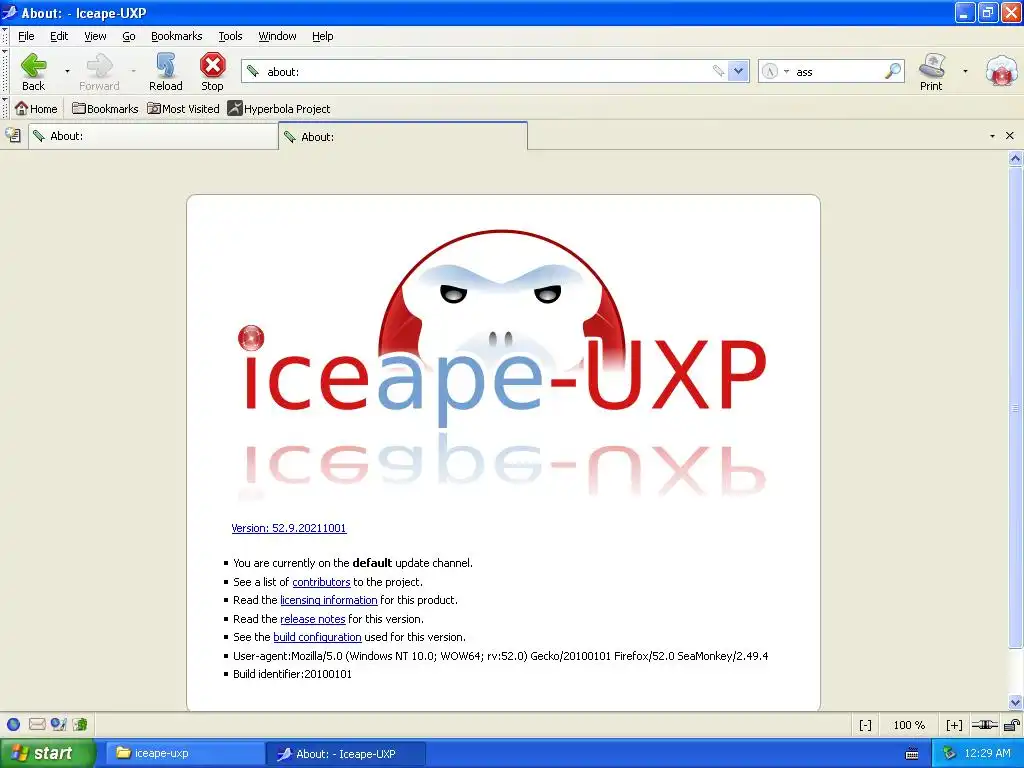Zoom out with the [-] button
The width and height of the screenshot is (1024, 768).
pyautogui.click(x=865, y=725)
